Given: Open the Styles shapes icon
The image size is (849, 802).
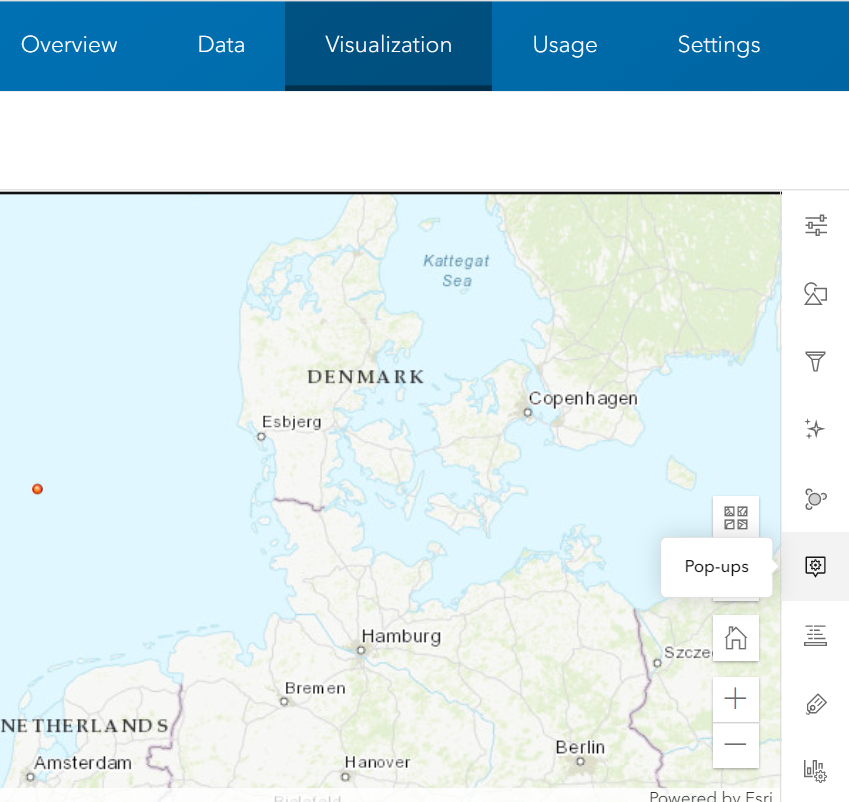Looking at the screenshot, I should [815, 294].
